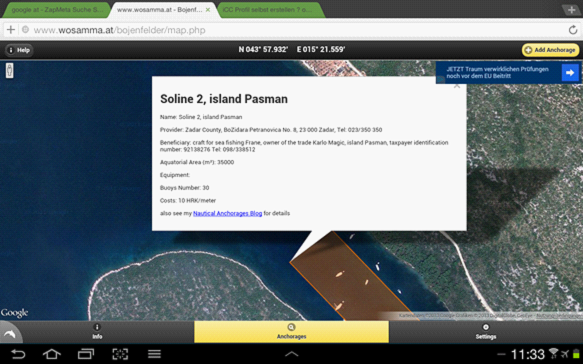Open the Settings tab
The width and height of the screenshot is (583, 364).
pos(486,332)
